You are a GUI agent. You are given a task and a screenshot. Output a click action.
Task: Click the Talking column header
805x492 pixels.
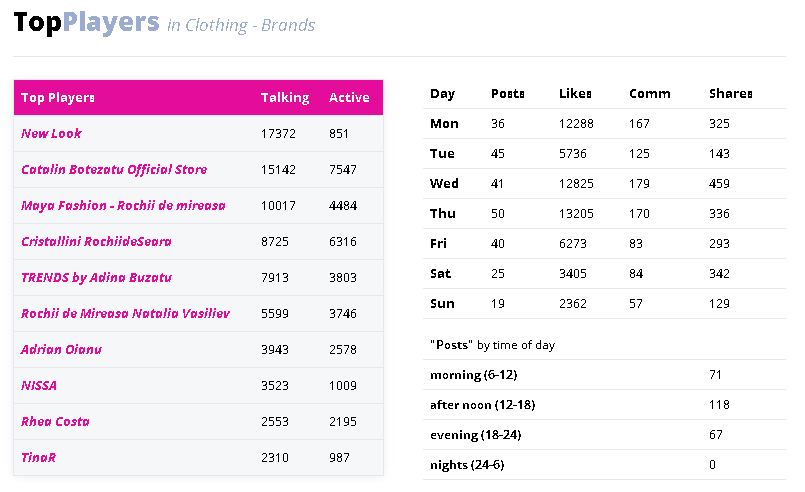coord(285,98)
